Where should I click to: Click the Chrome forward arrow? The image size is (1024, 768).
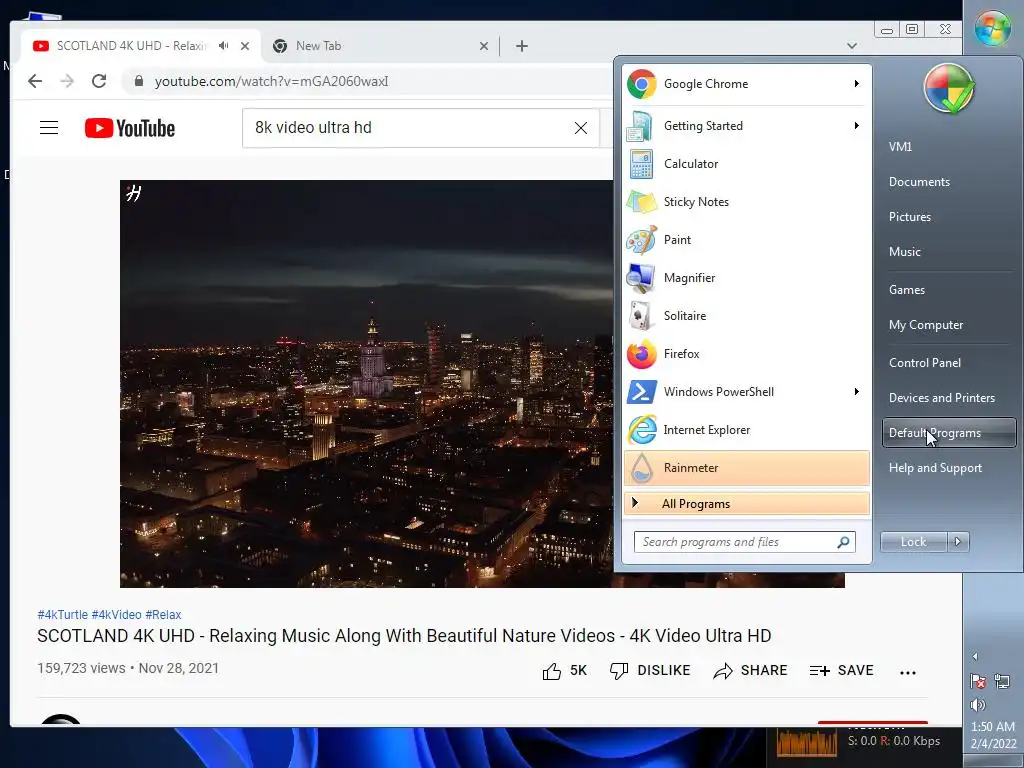pyautogui.click(x=67, y=81)
